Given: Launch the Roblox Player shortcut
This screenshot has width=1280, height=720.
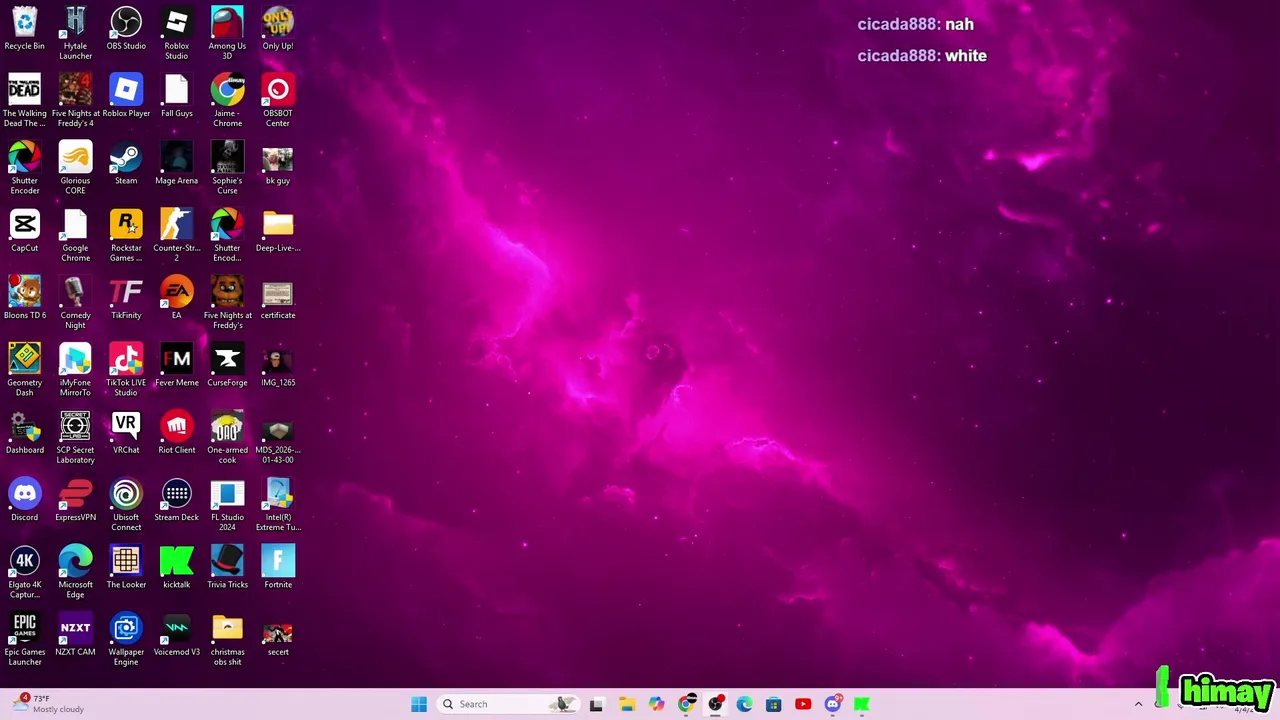Looking at the screenshot, I should [x=126, y=95].
